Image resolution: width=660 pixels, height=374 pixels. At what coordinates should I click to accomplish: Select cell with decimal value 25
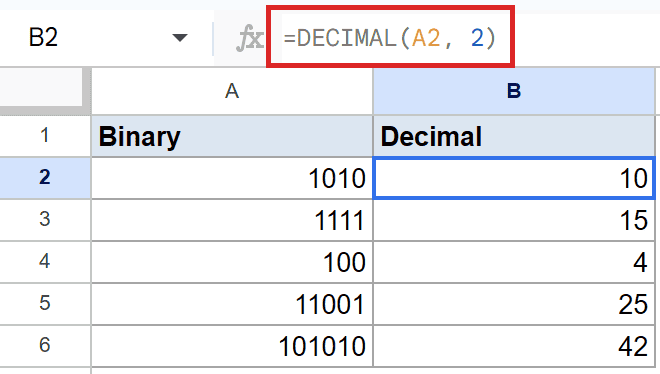click(x=514, y=304)
